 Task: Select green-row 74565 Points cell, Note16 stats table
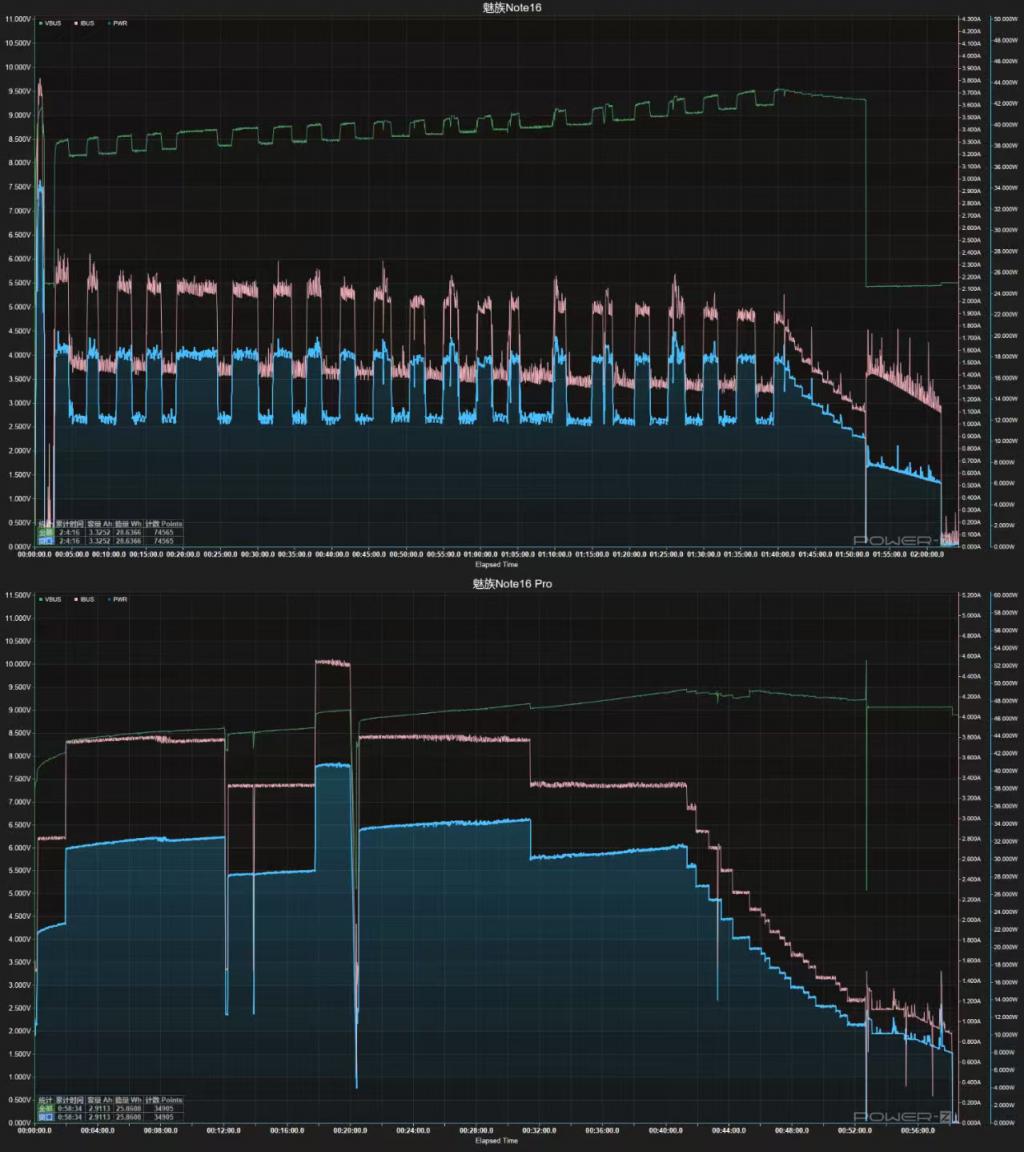click(x=163, y=532)
